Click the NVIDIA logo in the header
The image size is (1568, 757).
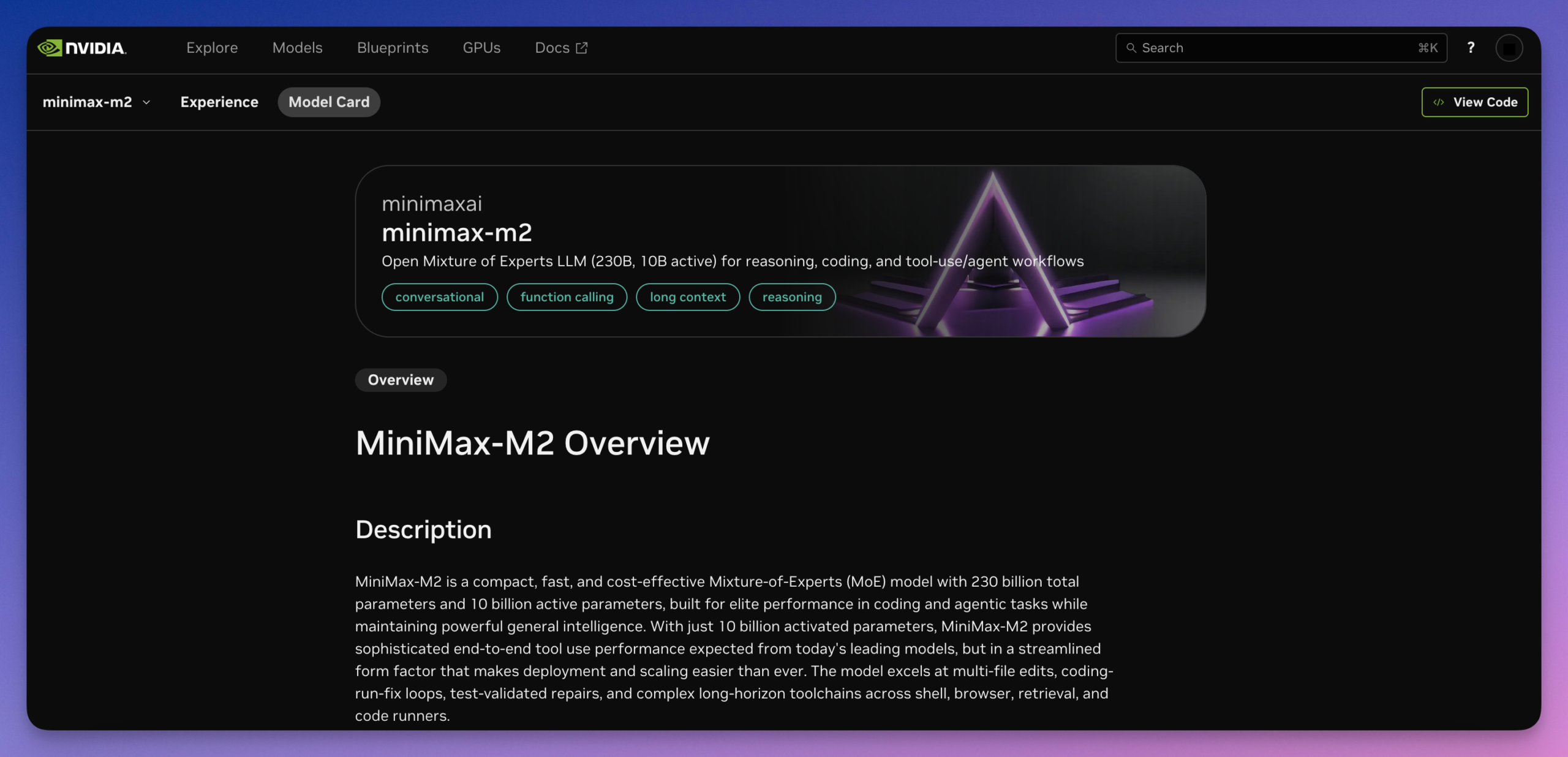pyautogui.click(x=81, y=47)
